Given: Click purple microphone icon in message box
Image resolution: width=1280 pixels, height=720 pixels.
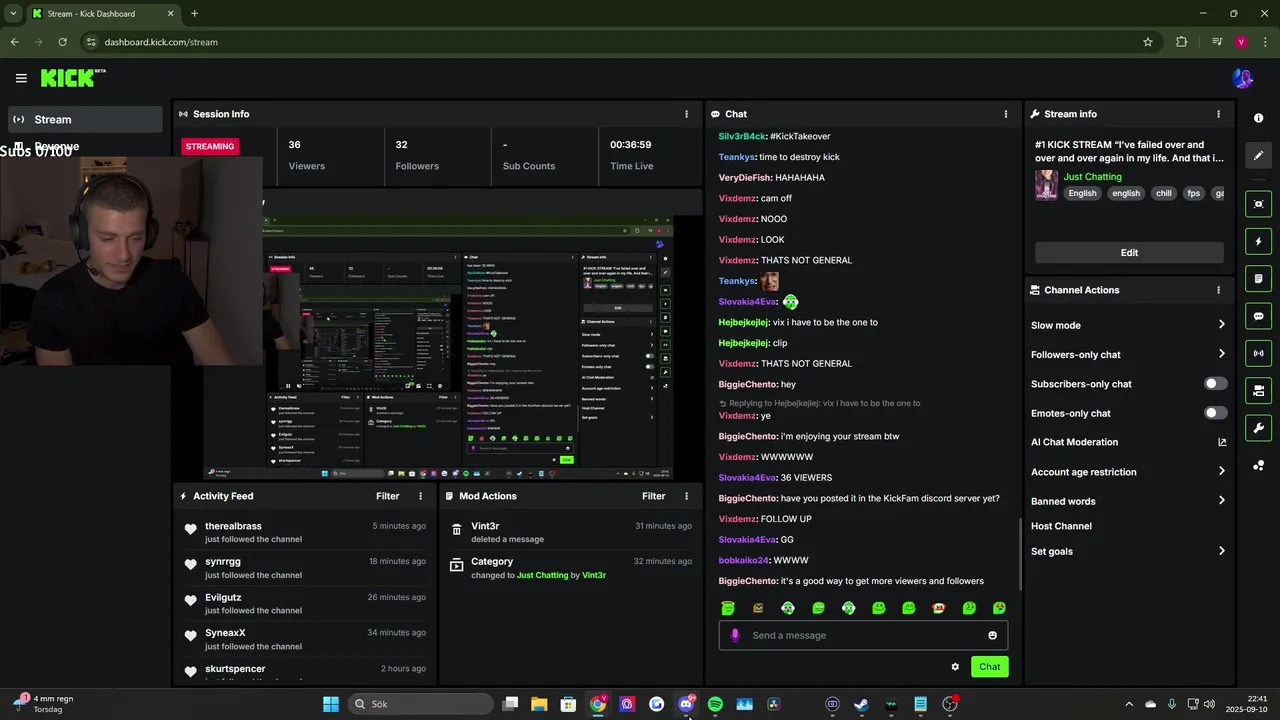Looking at the screenshot, I should coord(735,635).
